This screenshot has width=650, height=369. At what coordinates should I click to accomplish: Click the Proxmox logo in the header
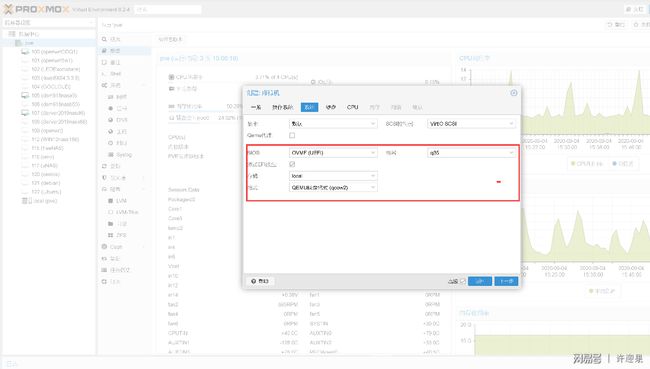[x=36, y=9]
